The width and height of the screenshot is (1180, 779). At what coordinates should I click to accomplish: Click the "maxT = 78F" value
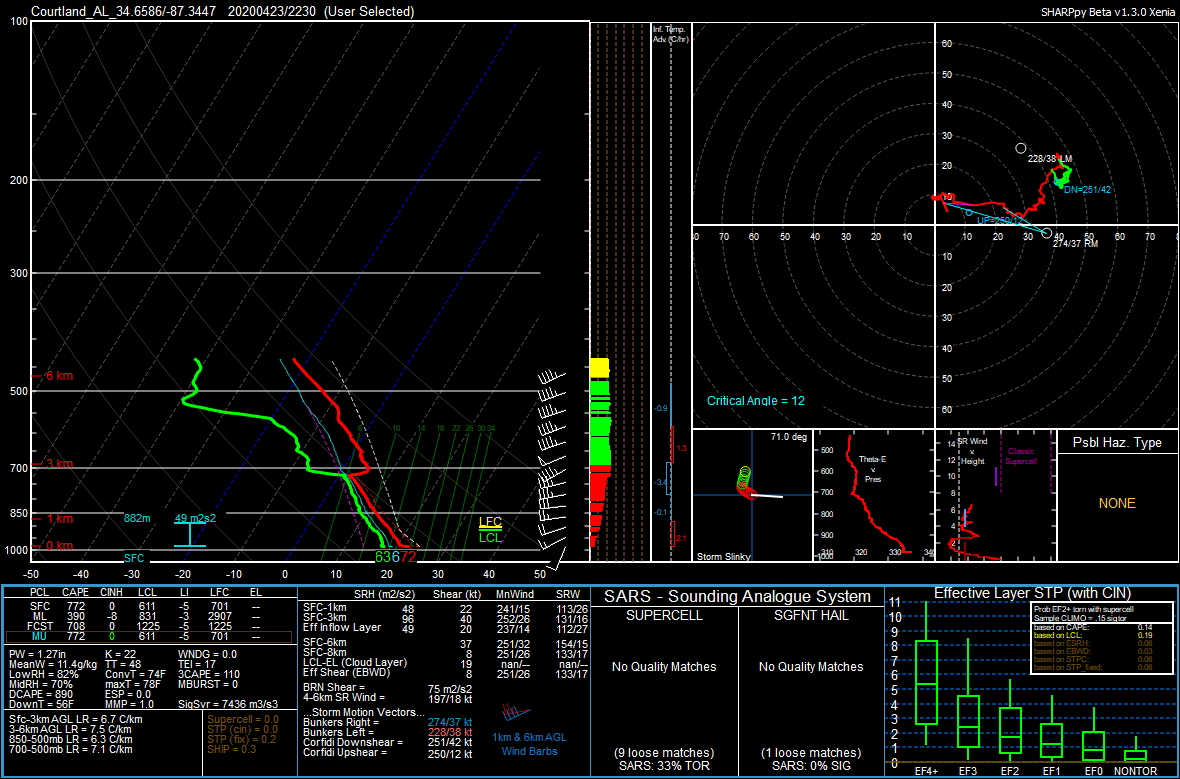[132, 684]
